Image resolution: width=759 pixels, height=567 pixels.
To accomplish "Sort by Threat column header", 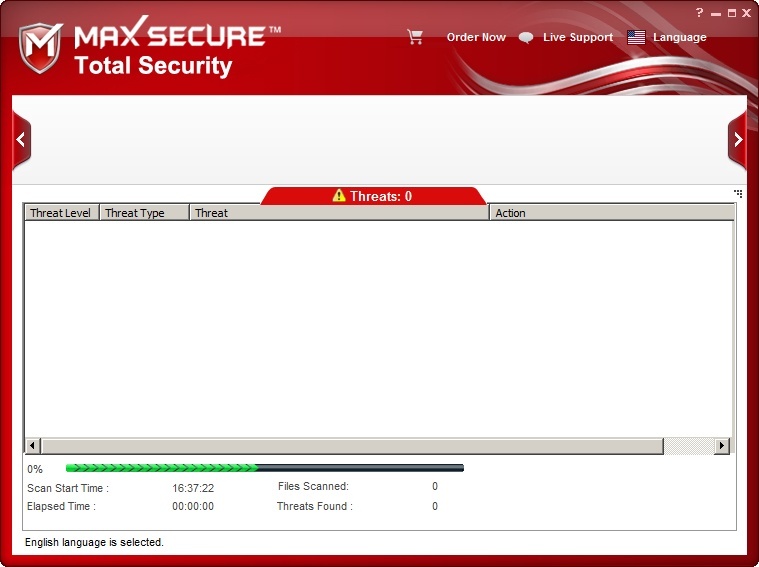I will tap(339, 213).
